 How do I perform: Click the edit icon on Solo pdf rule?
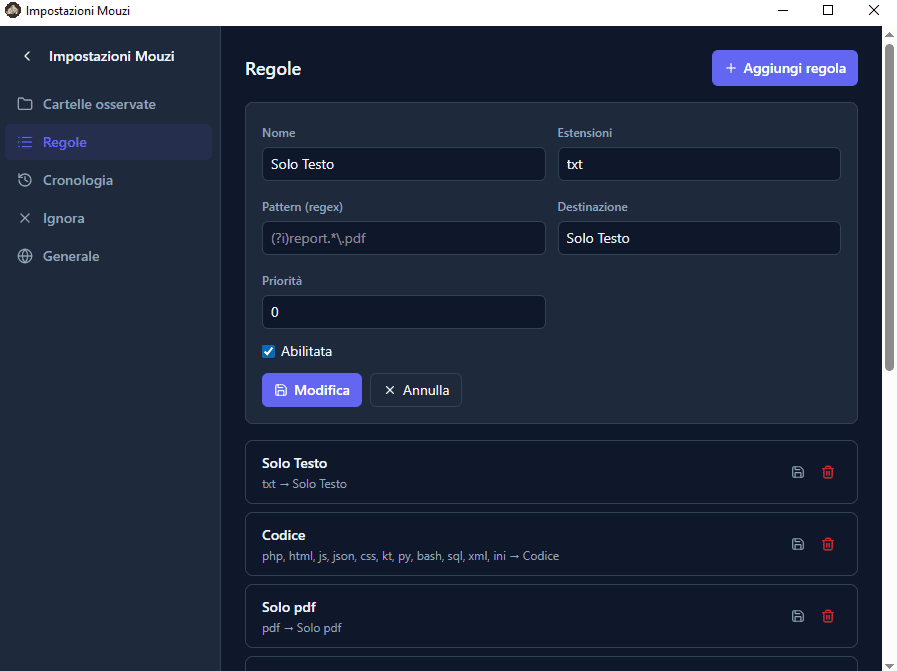tap(797, 616)
